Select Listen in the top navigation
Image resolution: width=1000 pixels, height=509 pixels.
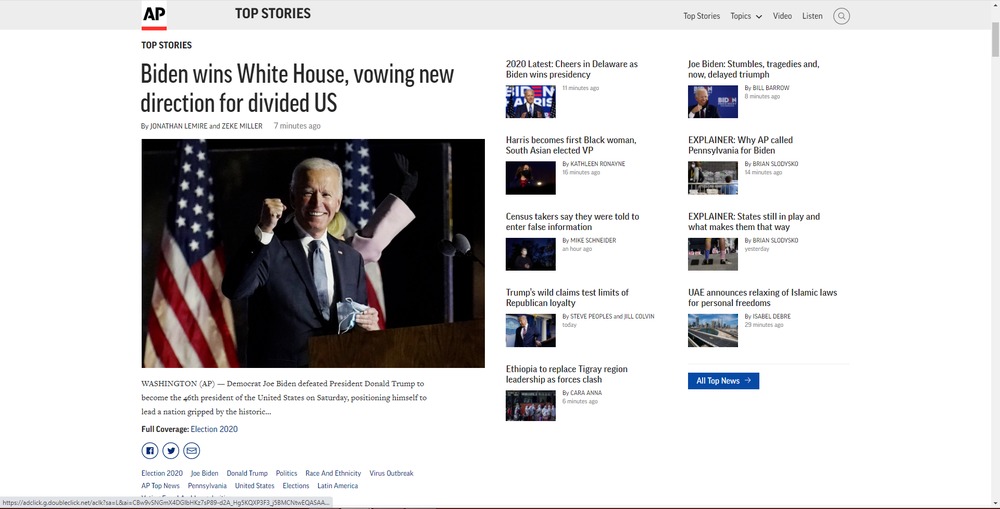click(x=812, y=16)
